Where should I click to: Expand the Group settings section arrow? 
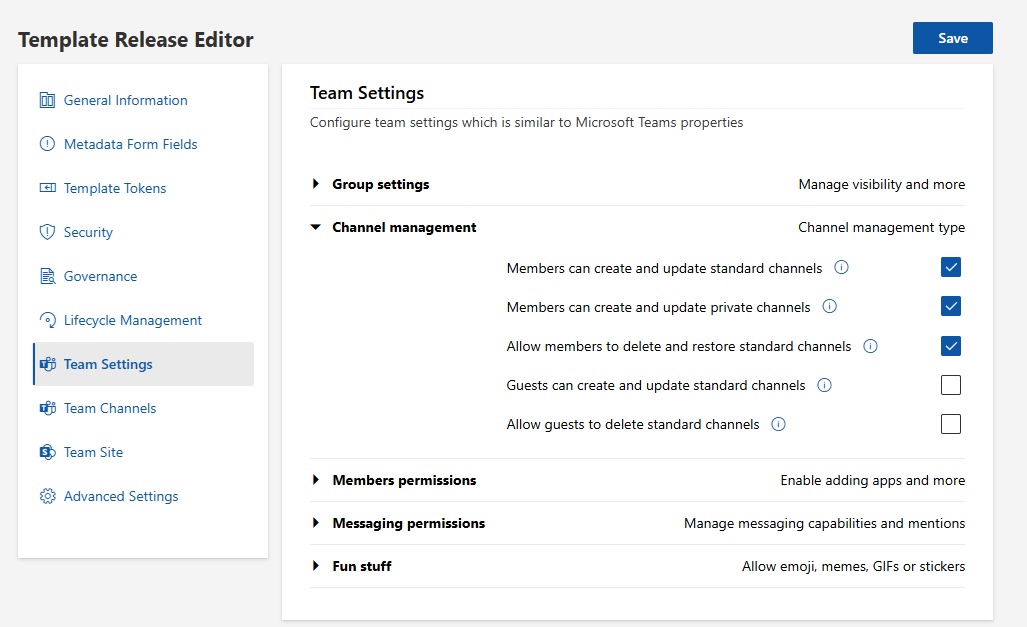[x=316, y=184]
